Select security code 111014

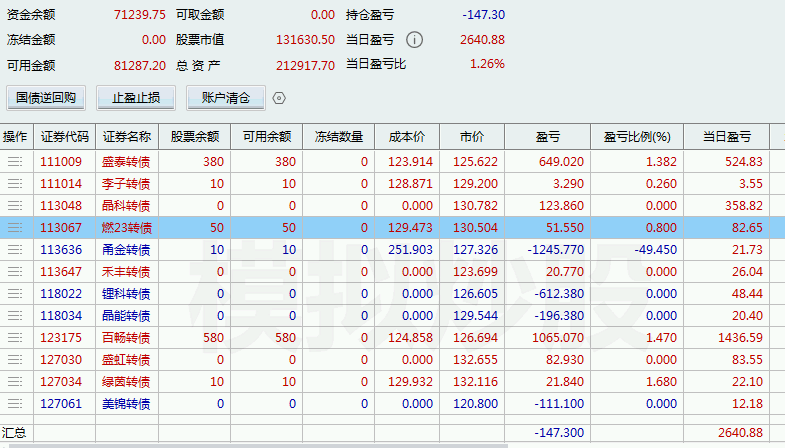(61, 184)
